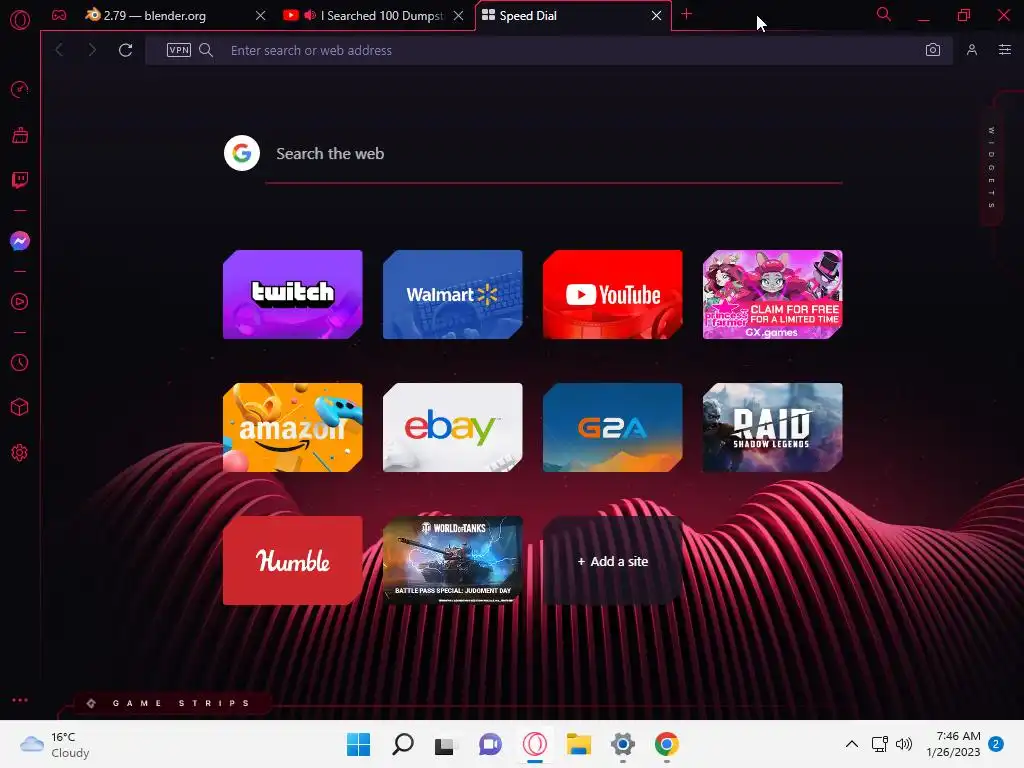1024x768 pixels.
Task: Open Messenger in sidebar
Action: [20, 241]
